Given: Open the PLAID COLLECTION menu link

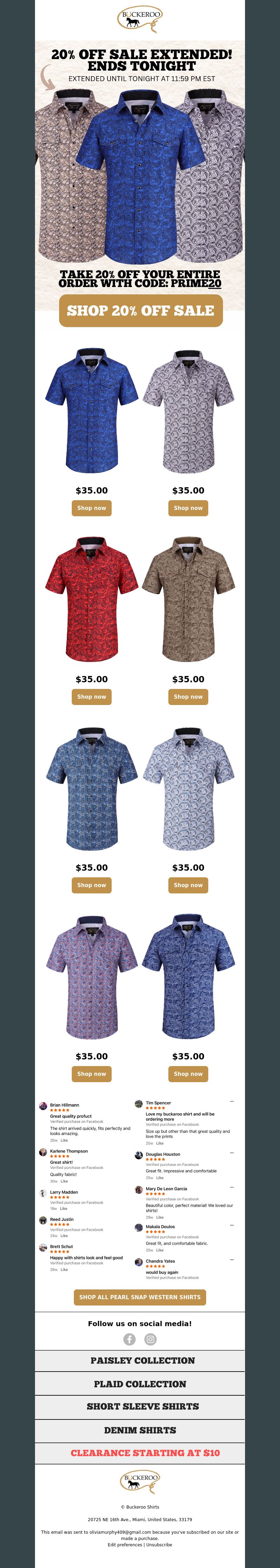Looking at the screenshot, I should (x=140, y=1383).
